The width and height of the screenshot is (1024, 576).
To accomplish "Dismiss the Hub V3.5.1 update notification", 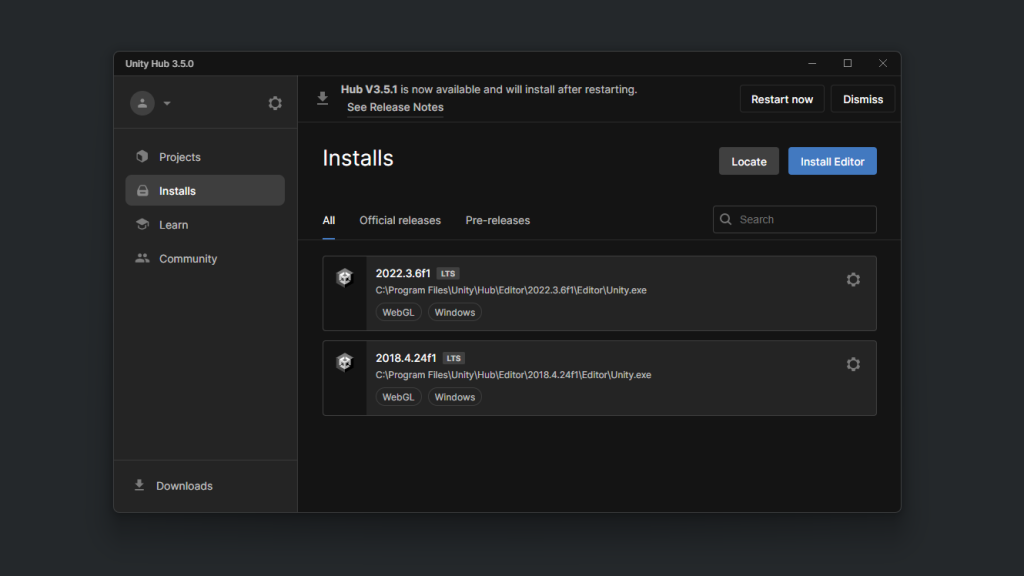I will pos(862,98).
